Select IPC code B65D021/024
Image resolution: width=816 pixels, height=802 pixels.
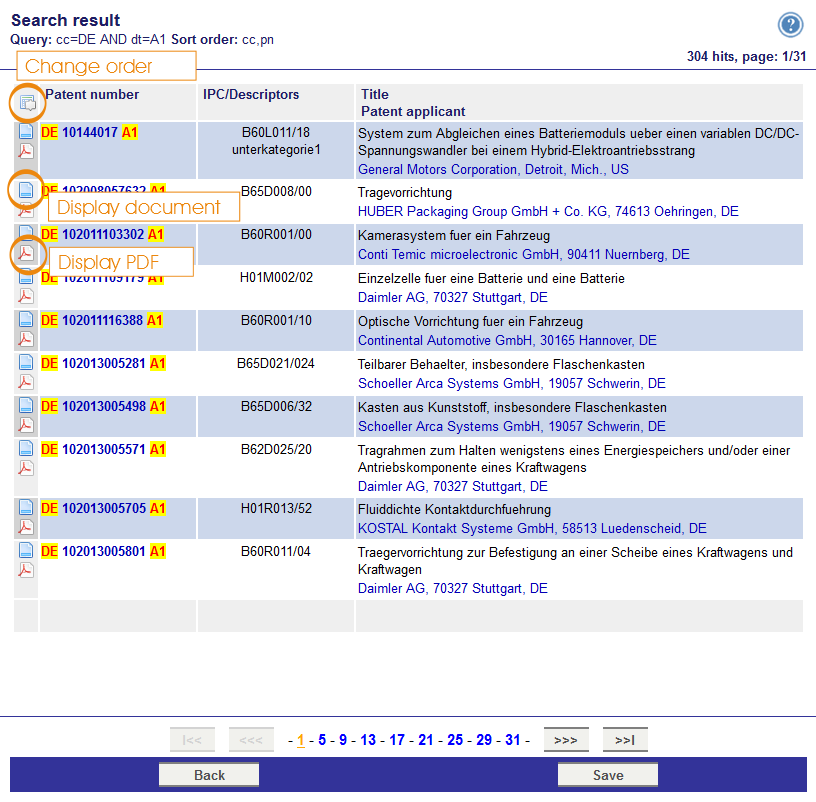pyautogui.click(x=276, y=363)
